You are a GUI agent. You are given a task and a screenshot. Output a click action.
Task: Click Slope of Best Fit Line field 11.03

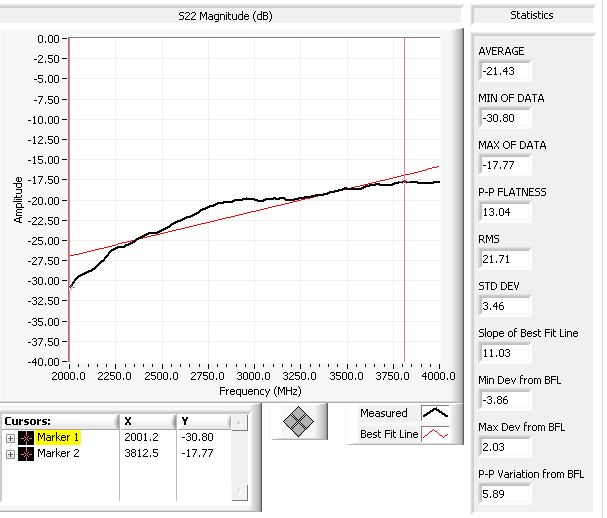[x=505, y=353]
